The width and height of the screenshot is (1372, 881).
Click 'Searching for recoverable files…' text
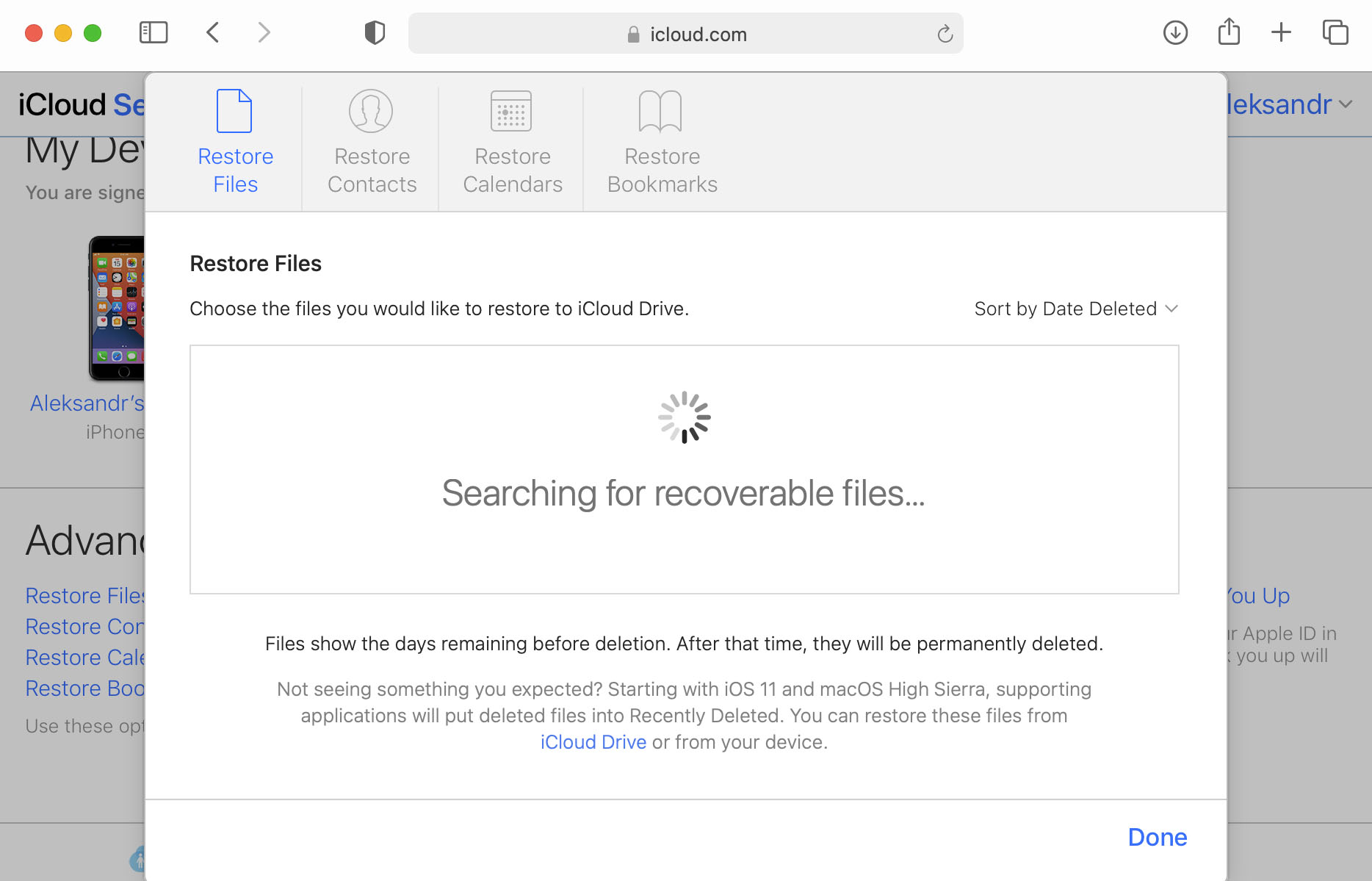tap(683, 493)
